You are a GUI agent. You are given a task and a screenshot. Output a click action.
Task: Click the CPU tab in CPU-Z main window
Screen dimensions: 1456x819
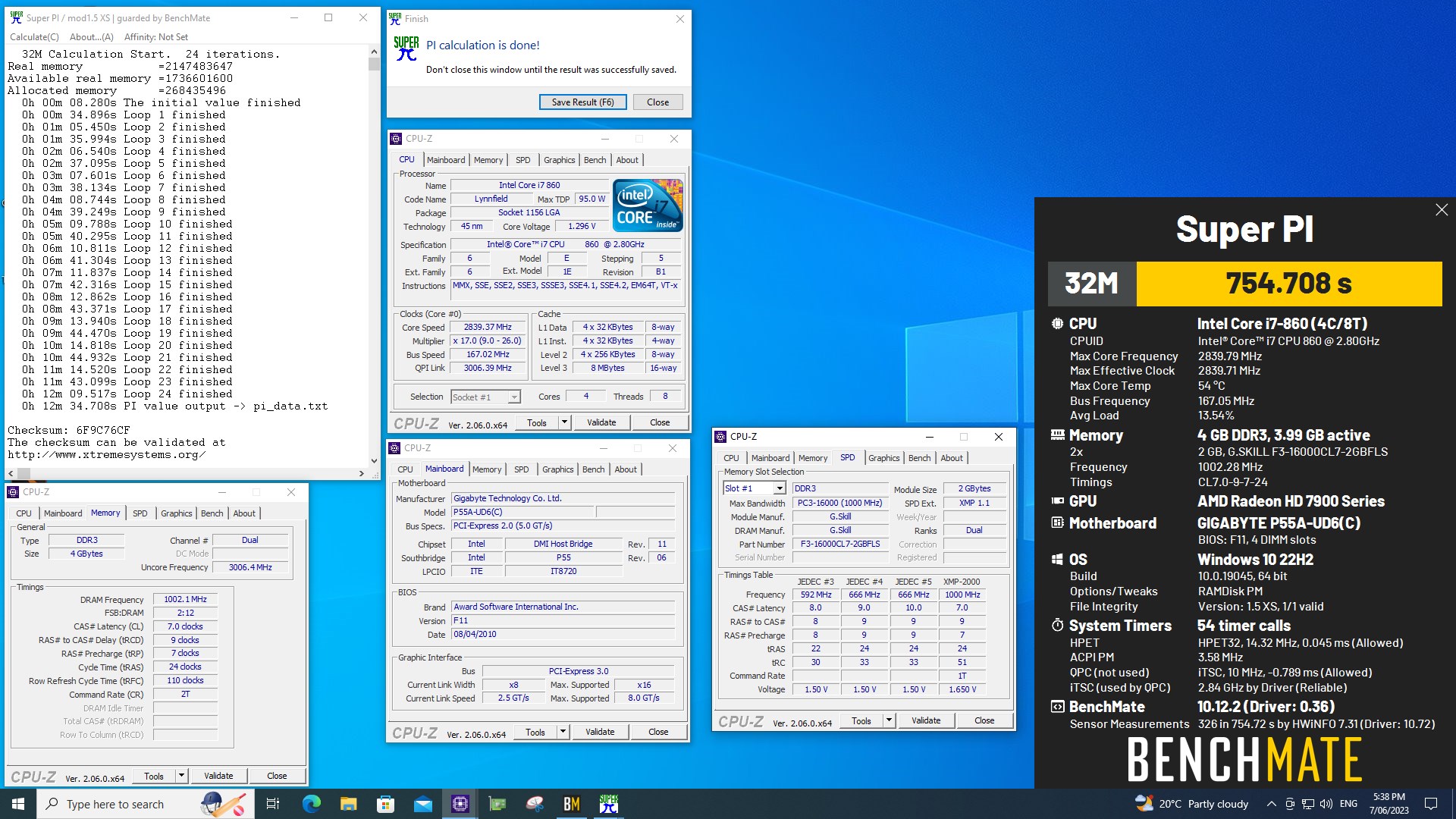click(x=406, y=159)
